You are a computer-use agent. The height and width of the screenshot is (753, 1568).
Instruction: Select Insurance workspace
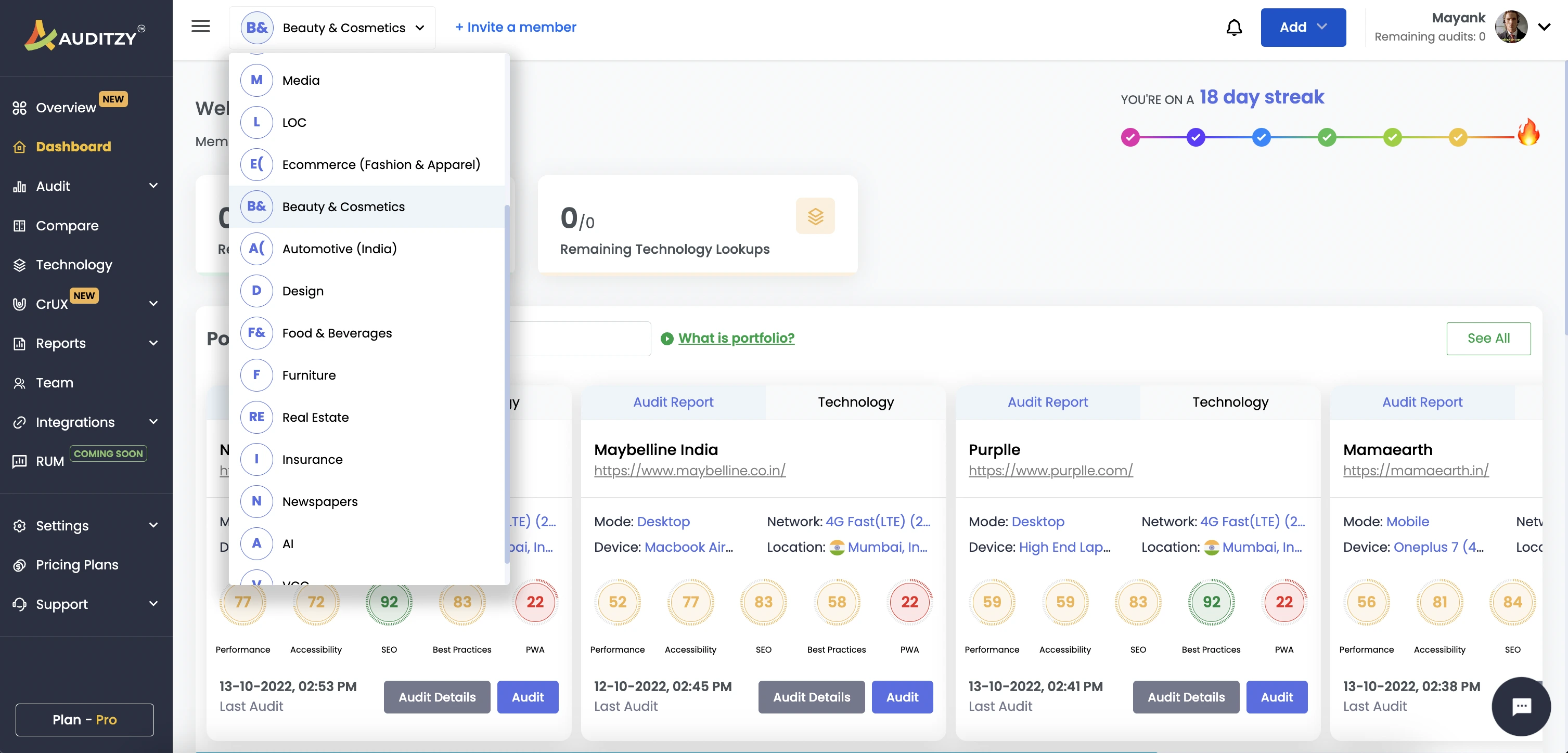click(x=366, y=459)
